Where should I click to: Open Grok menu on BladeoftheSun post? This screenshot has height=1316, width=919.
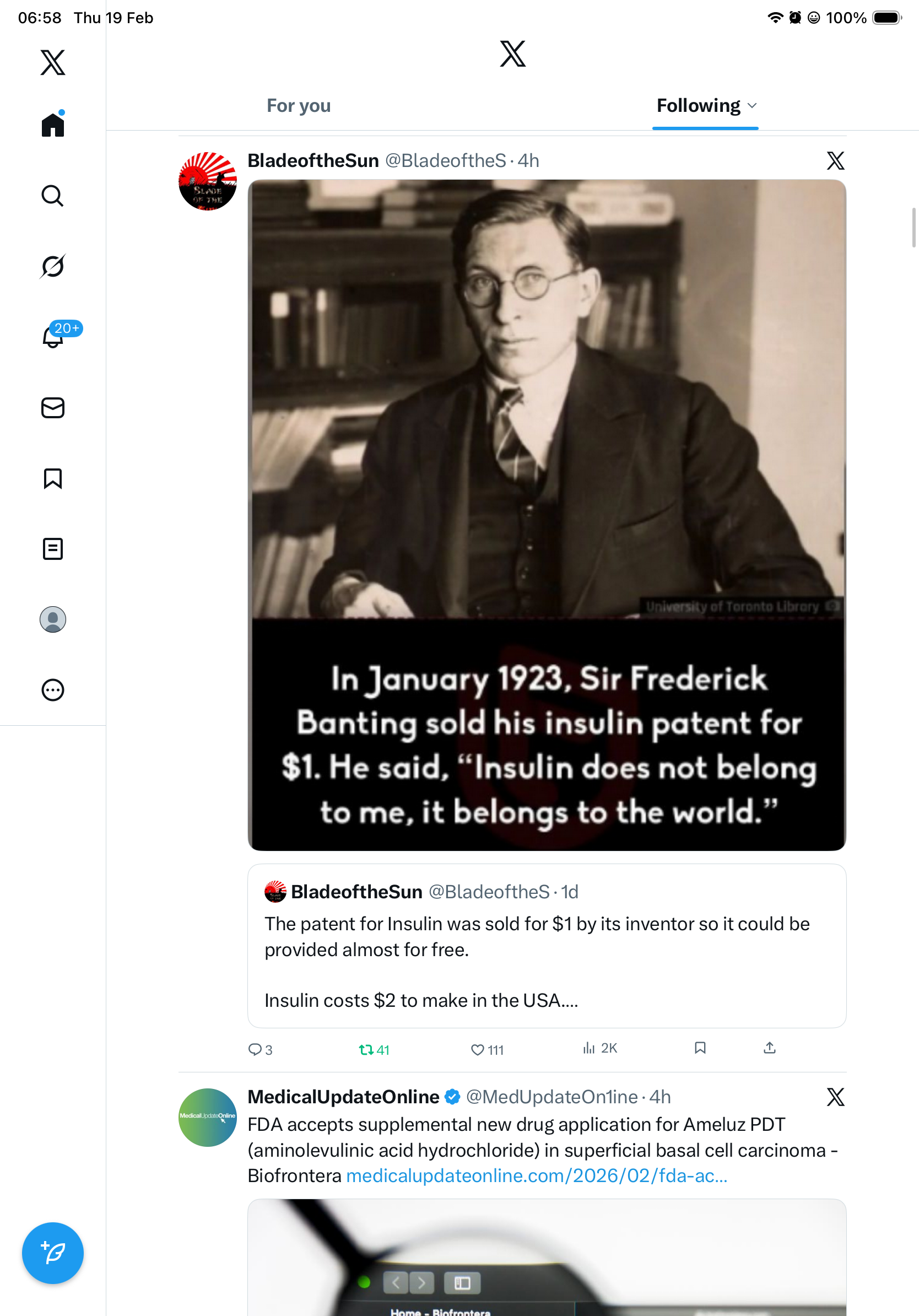(x=835, y=161)
